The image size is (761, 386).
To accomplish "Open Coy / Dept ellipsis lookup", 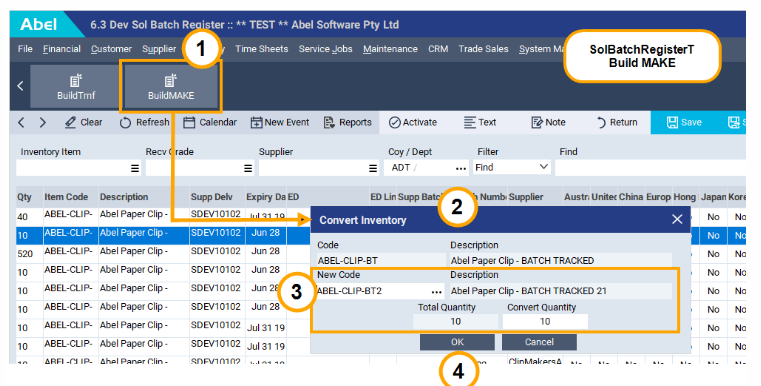I will coord(461,168).
